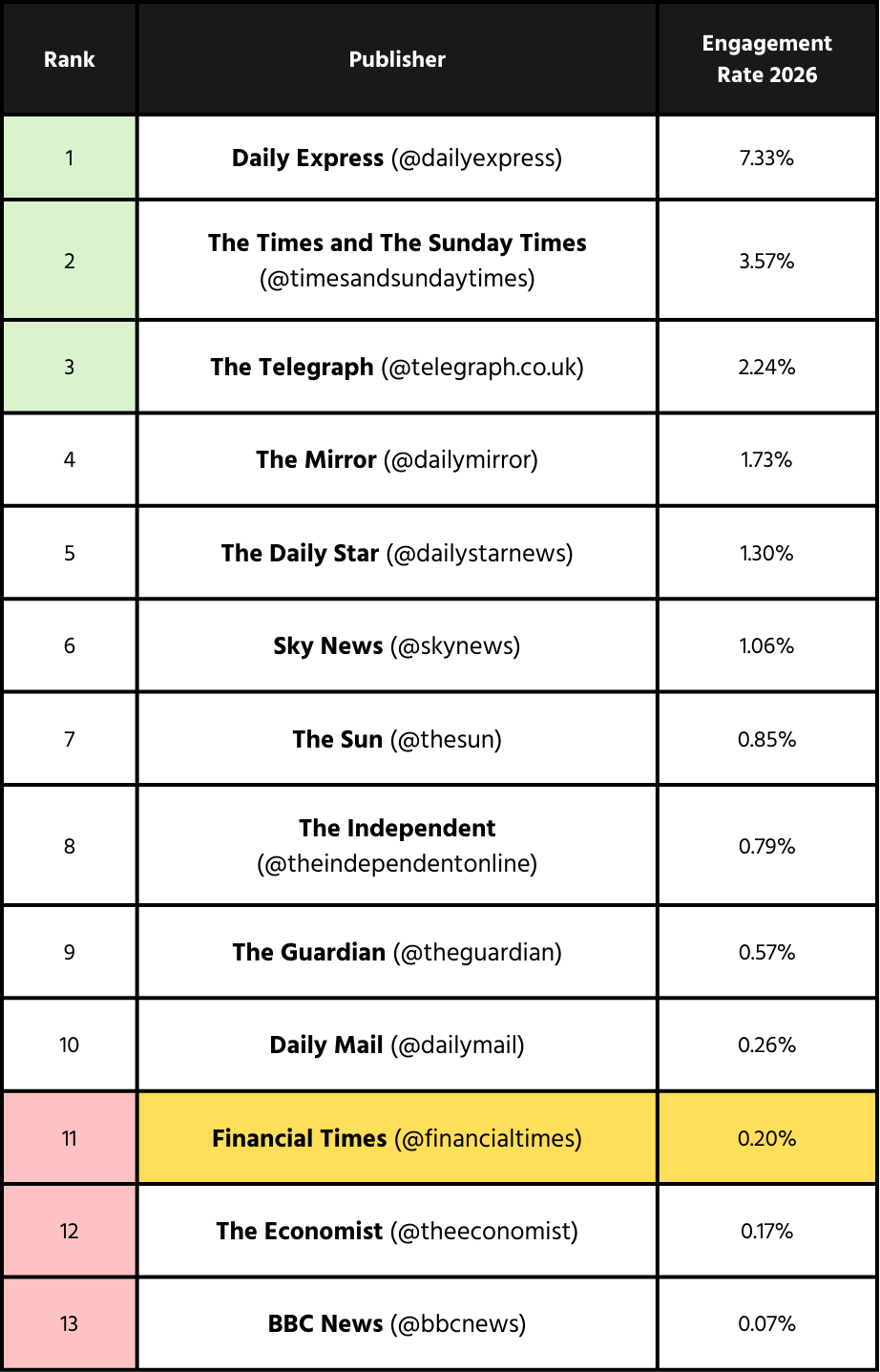
Task: Click the green rank 1 cell
Action: point(70,158)
